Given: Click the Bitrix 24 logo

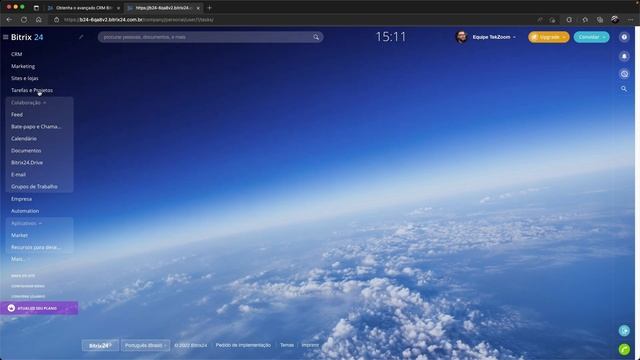Looking at the screenshot, I should [27, 37].
